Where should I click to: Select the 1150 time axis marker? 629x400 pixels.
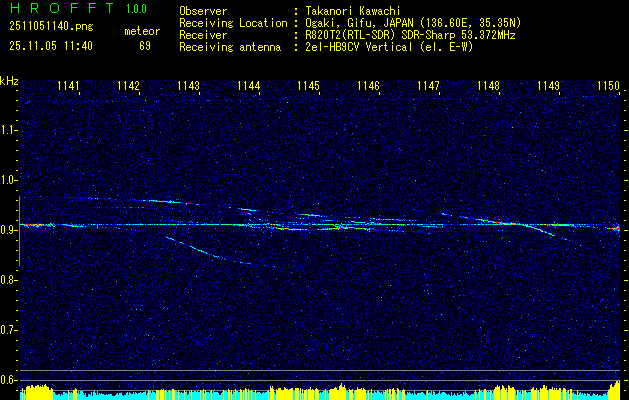609,86
